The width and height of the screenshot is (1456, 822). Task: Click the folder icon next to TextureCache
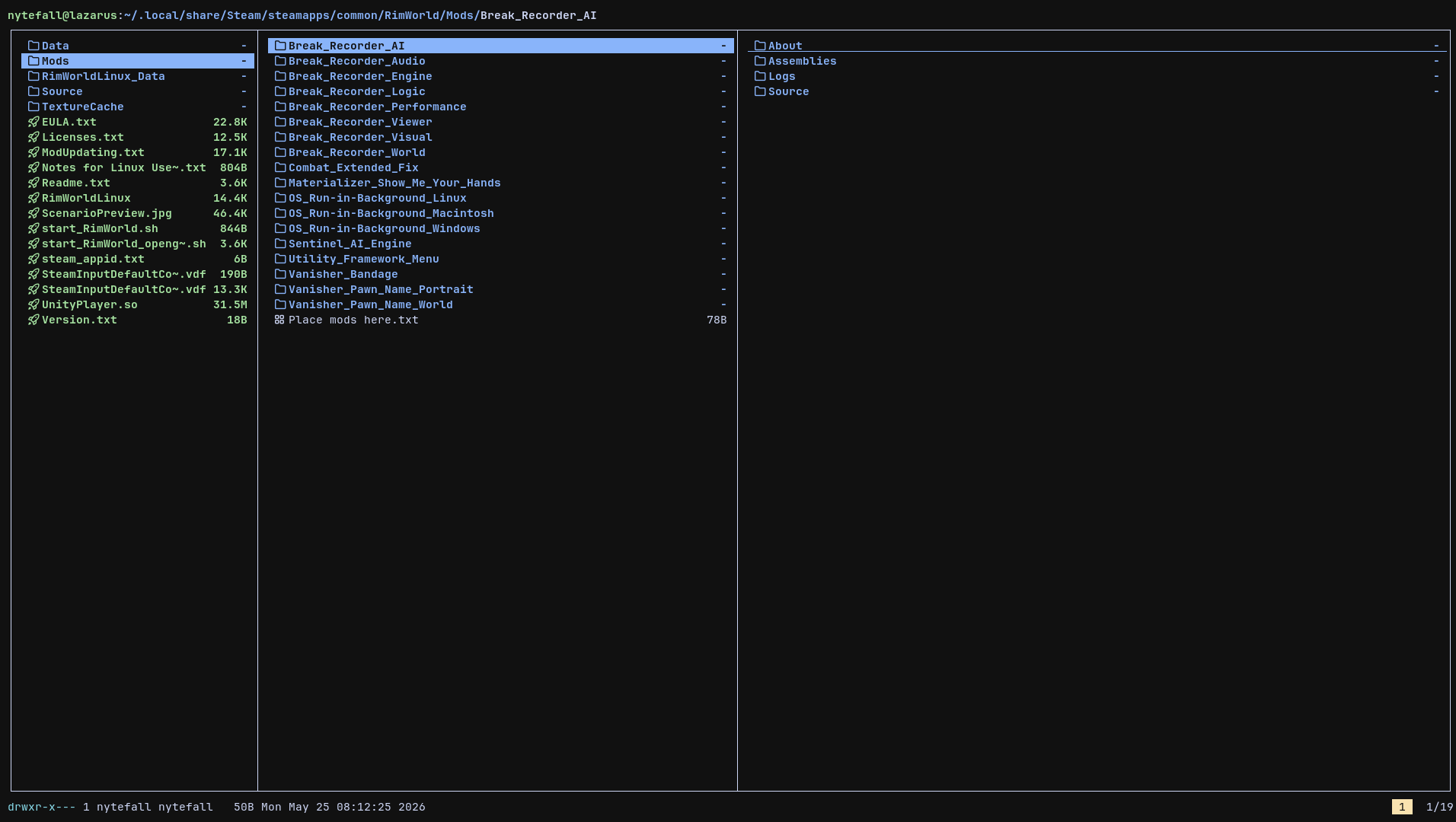pos(34,107)
